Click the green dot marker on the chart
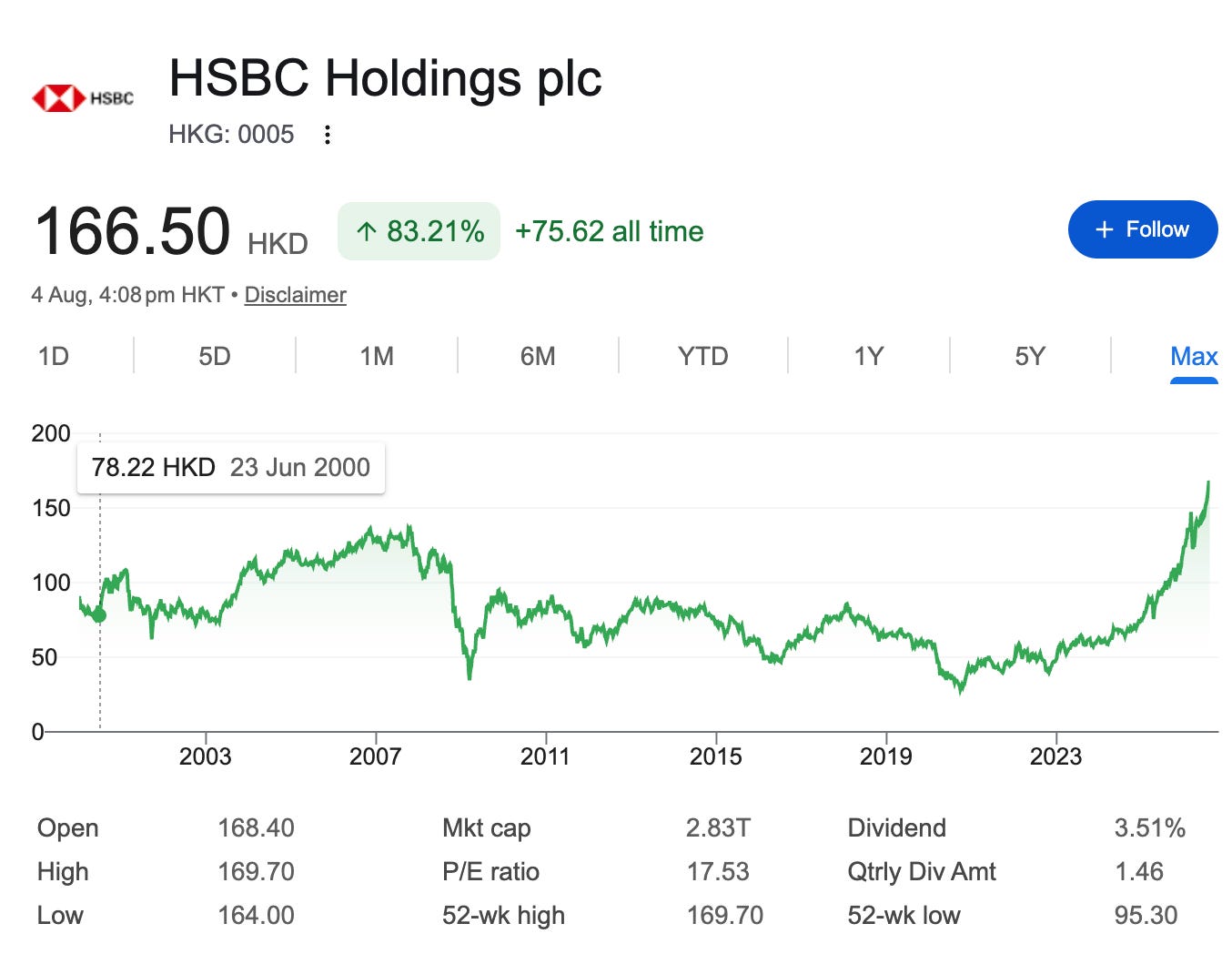The height and width of the screenshot is (954, 1232). pos(99,615)
